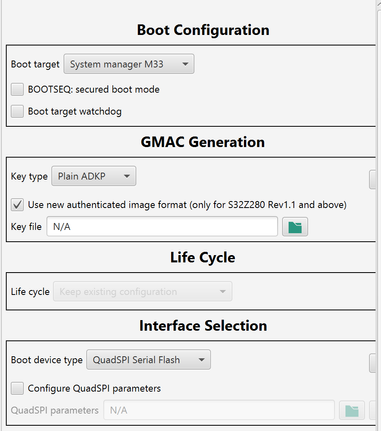The image size is (381, 431).
Task: Click the Boot target label
Action: coord(35,64)
